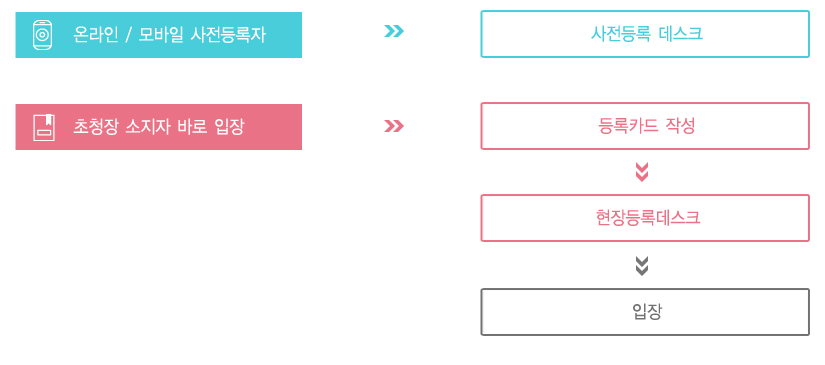825x365 pixels.
Task: Select the 등록카드 작성 box
Action: point(645,126)
